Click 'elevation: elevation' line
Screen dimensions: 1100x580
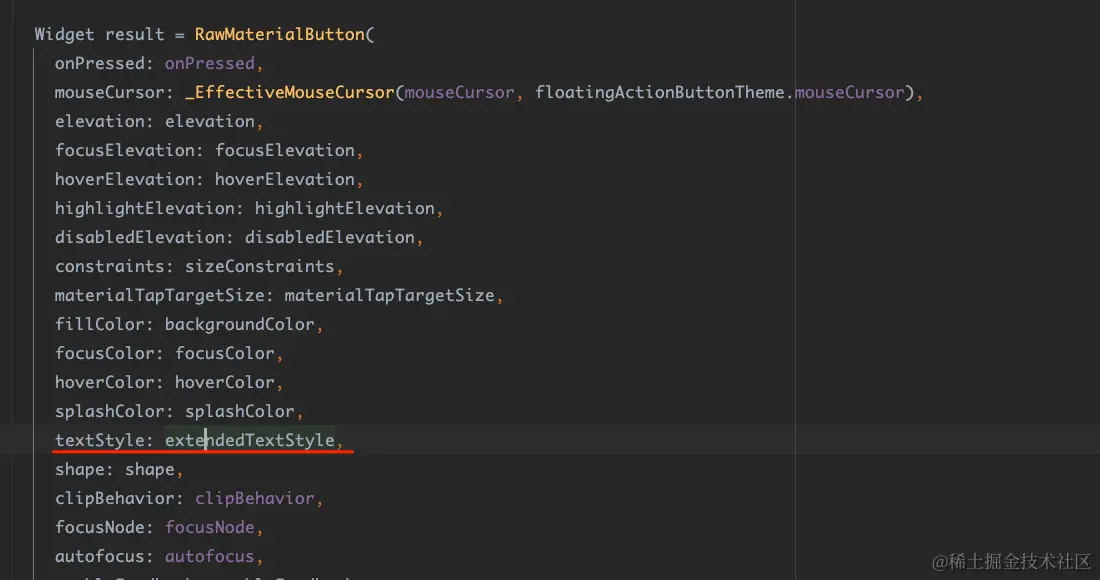coord(159,121)
